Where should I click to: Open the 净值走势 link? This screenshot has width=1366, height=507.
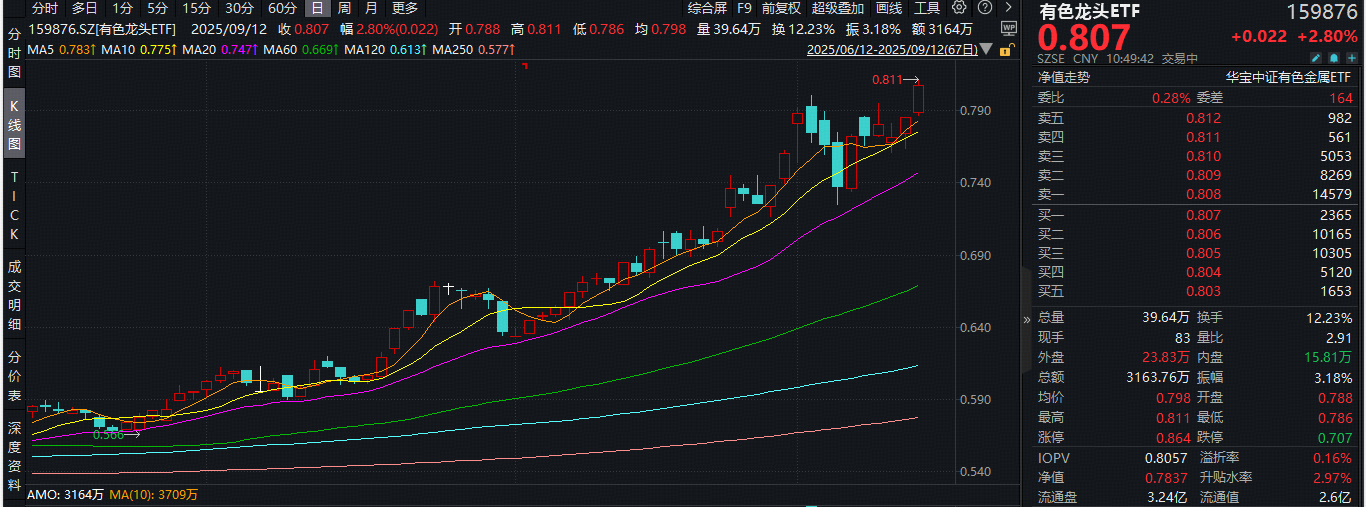[x=1063, y=77]
